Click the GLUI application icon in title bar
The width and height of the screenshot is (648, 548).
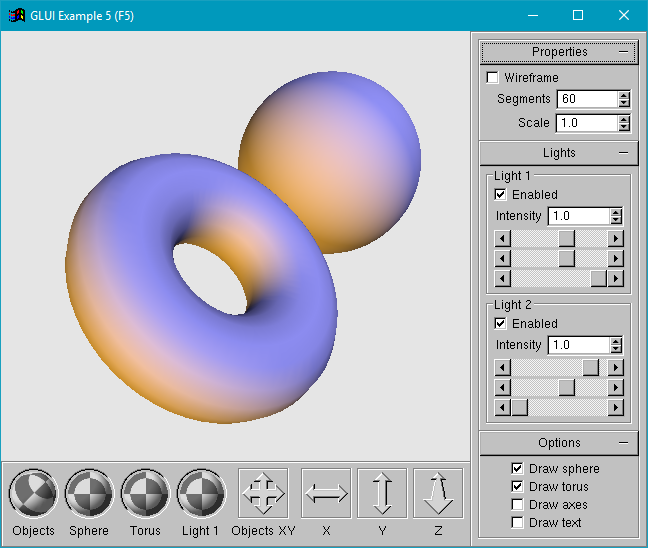17,16
